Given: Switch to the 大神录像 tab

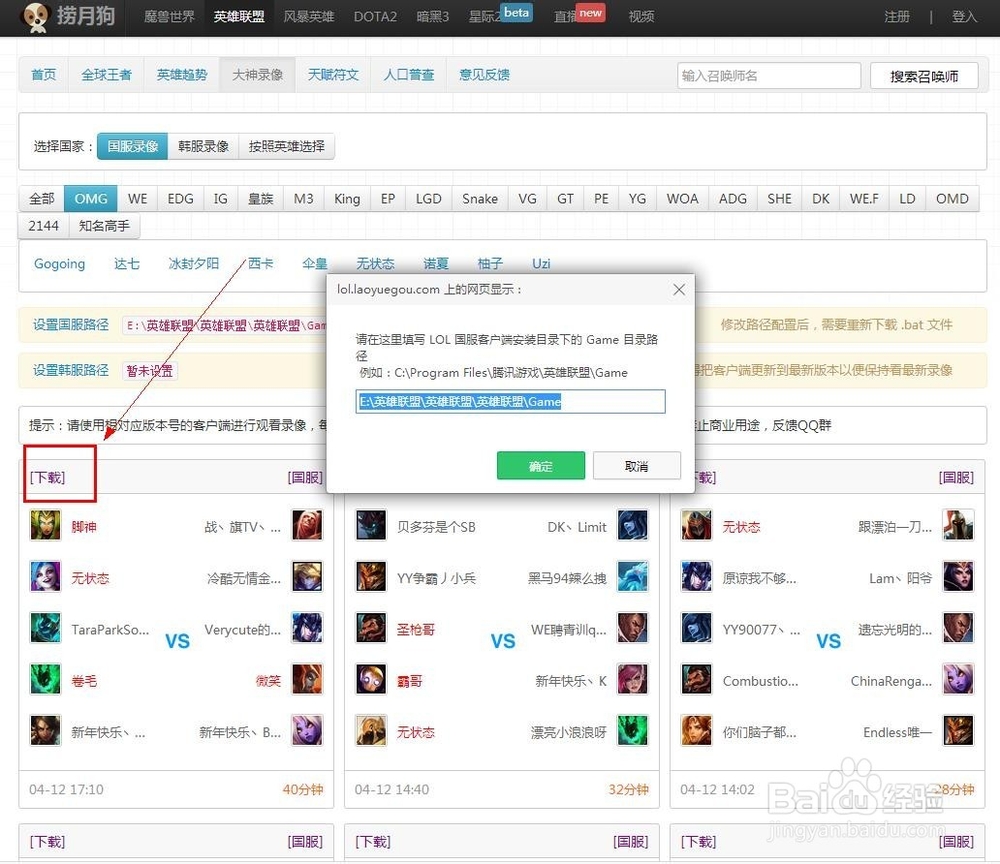Looking at the screenshot, I should tap(257, 75).
